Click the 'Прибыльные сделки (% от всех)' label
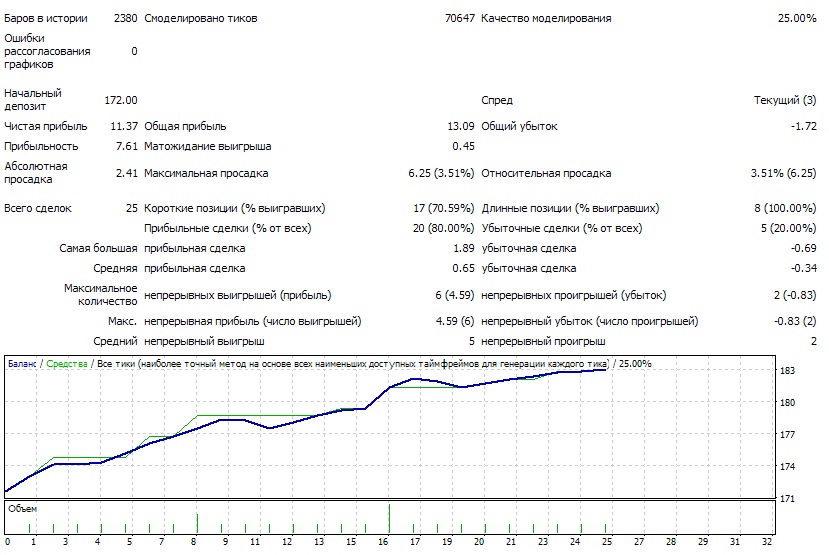Screen dimensions: 829x555 228,228
